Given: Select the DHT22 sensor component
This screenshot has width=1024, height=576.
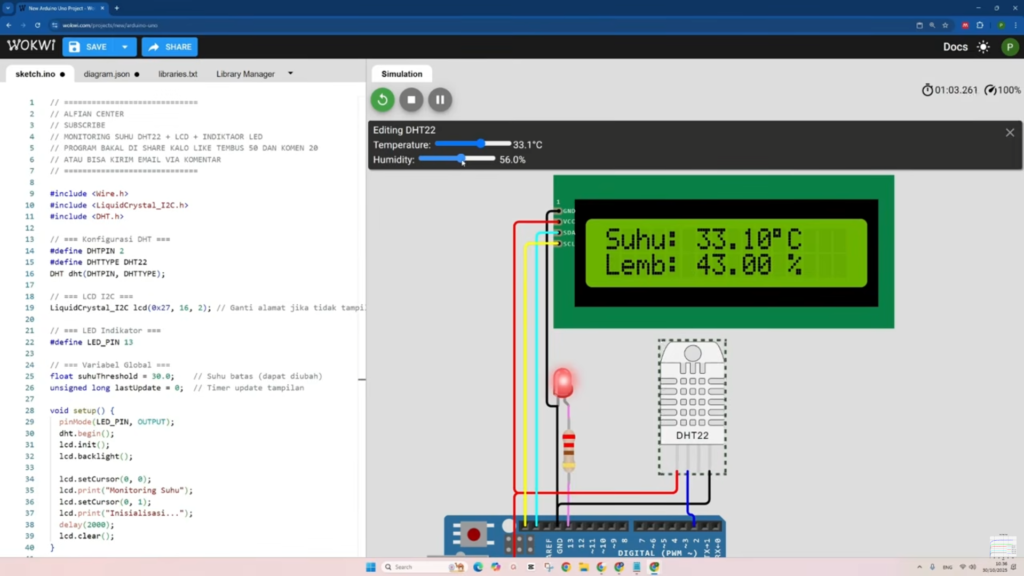Looking at the screenshot, I should (692, 406).
